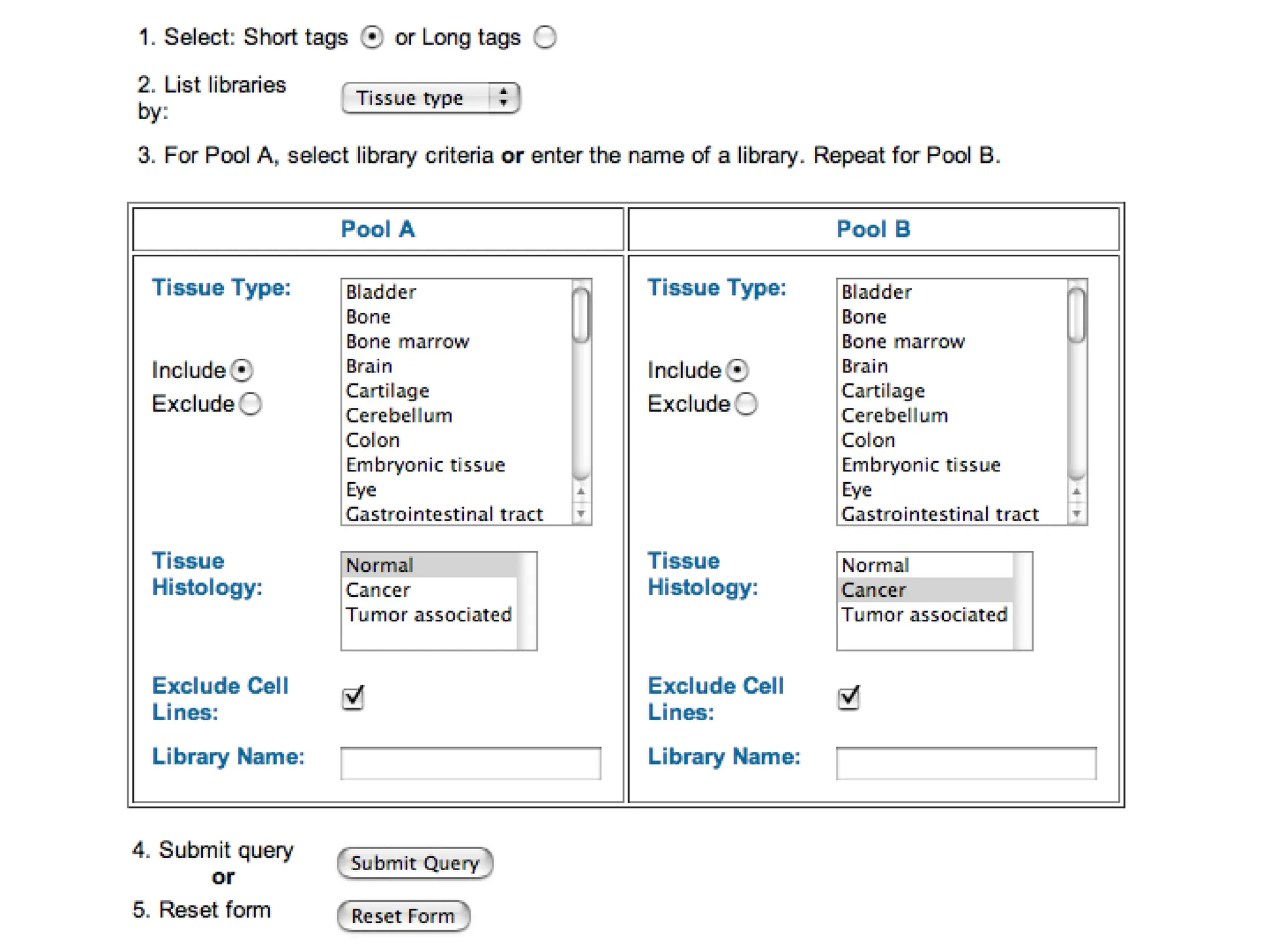
Task: Select Normal in Pool B histology list
Action: pyautogui.click(x=874, y=565)
